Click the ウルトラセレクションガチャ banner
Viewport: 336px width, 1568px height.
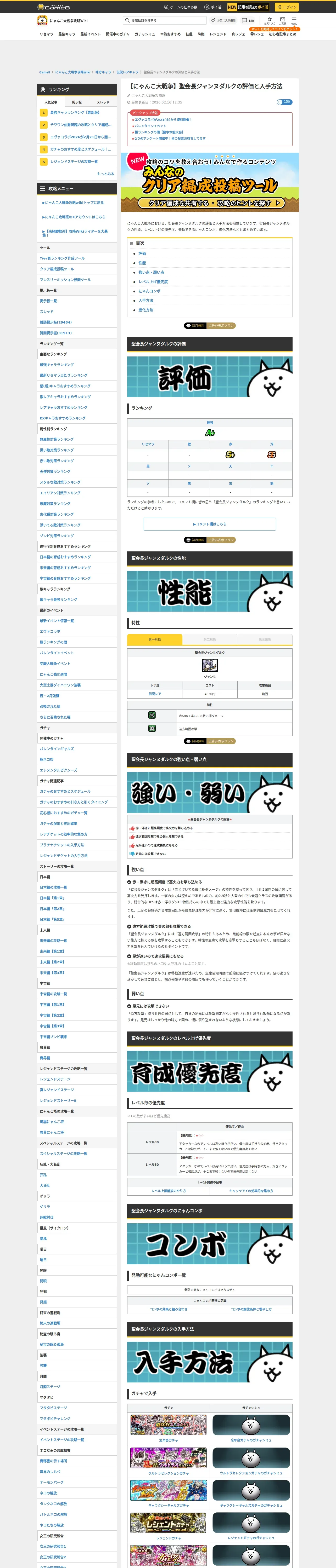click(168, 1458)
